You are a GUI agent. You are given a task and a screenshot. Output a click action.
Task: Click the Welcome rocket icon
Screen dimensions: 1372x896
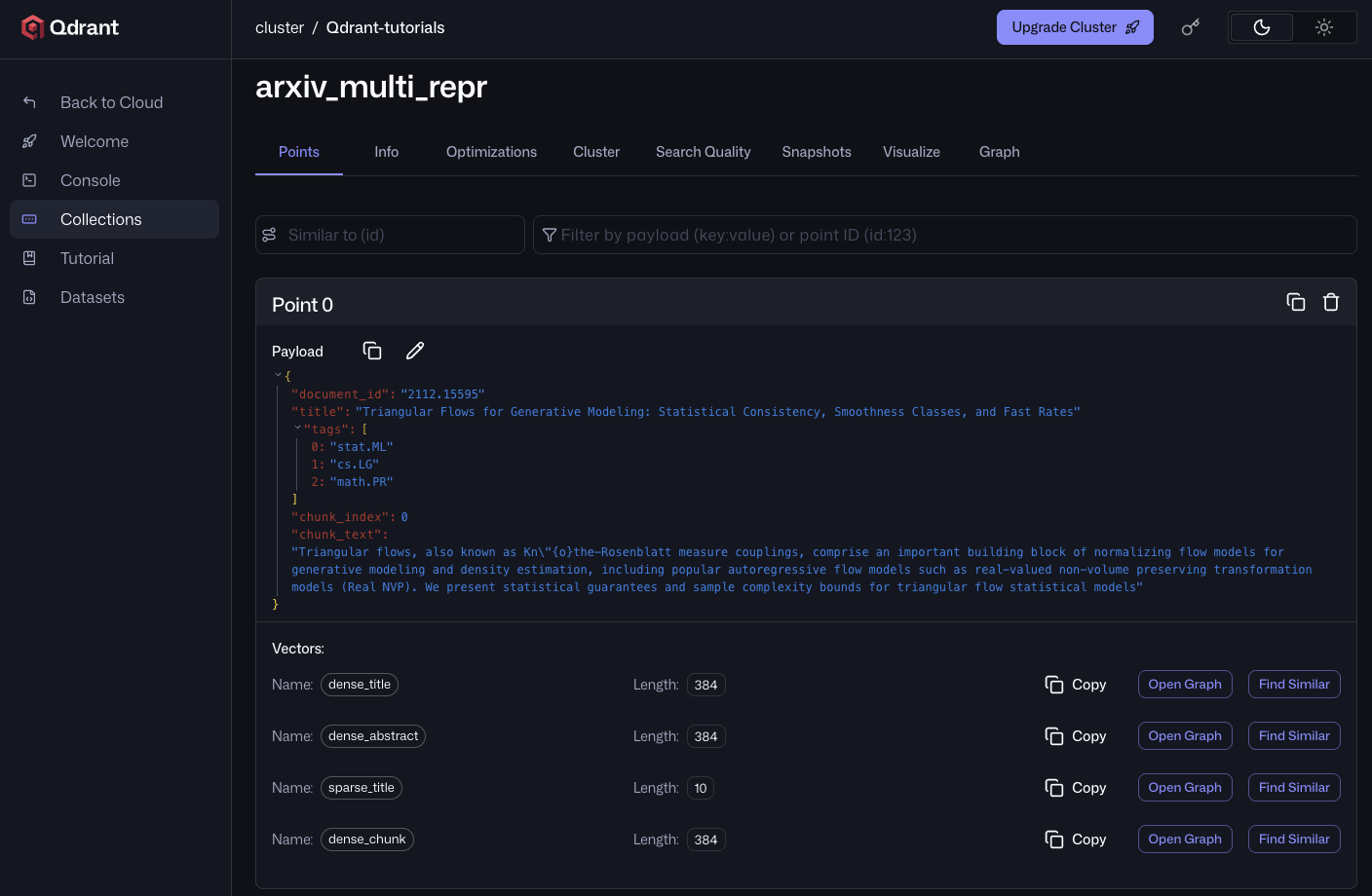[x=29, y=141]
